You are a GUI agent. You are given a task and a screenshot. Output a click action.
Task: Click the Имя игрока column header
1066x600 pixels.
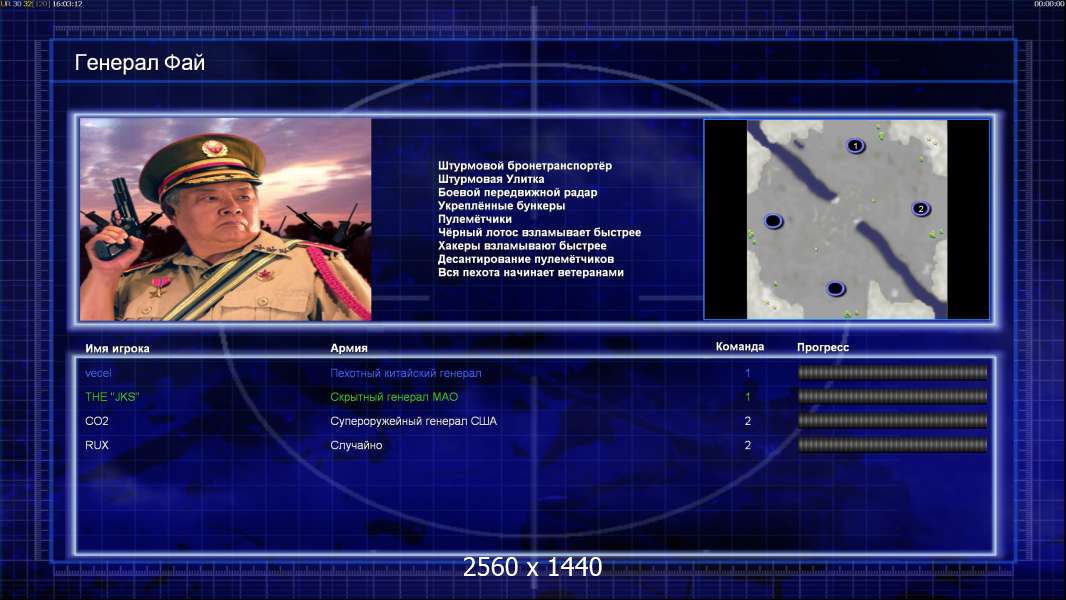(117, 349)
